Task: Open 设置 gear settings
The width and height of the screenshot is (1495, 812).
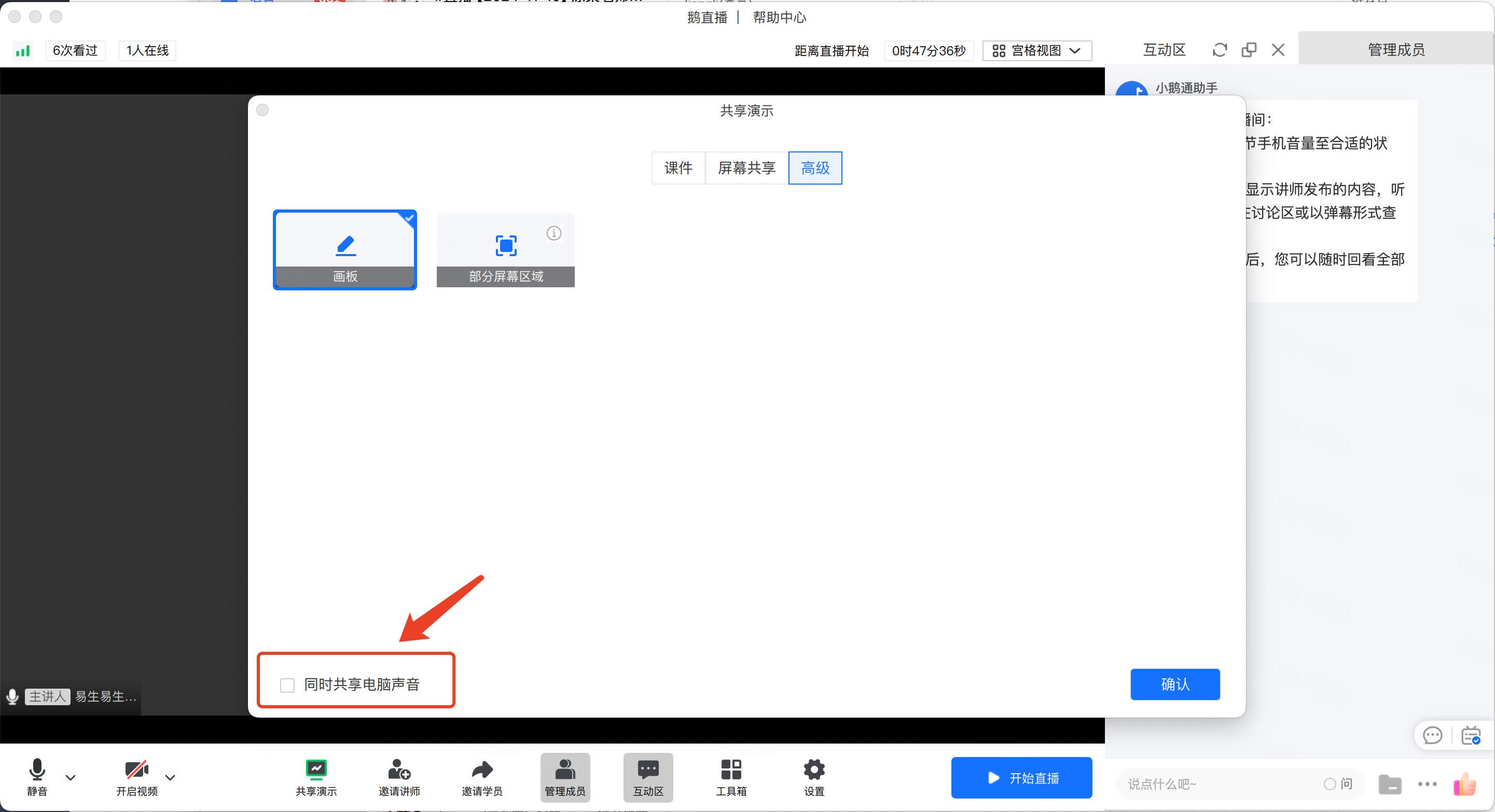Action: point(814,777)
